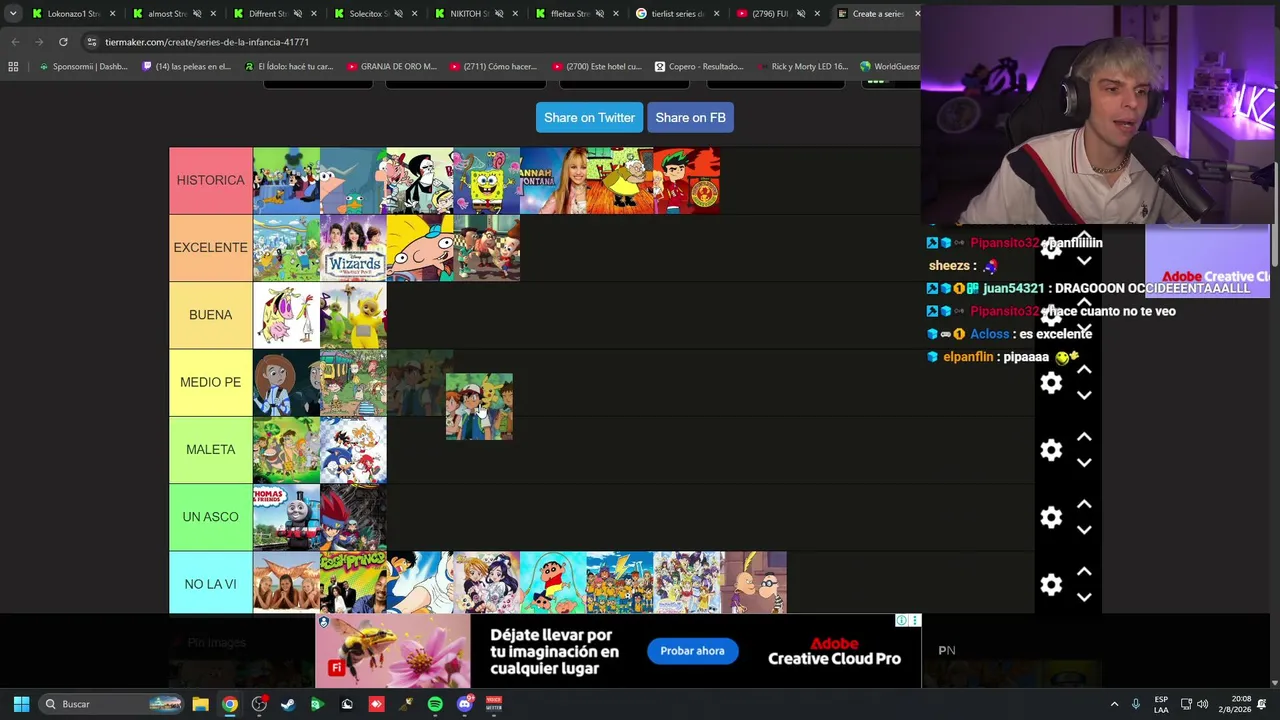Click the taskbar 'Buscar' search box
1280x720 pixels.
click(112, 704)
